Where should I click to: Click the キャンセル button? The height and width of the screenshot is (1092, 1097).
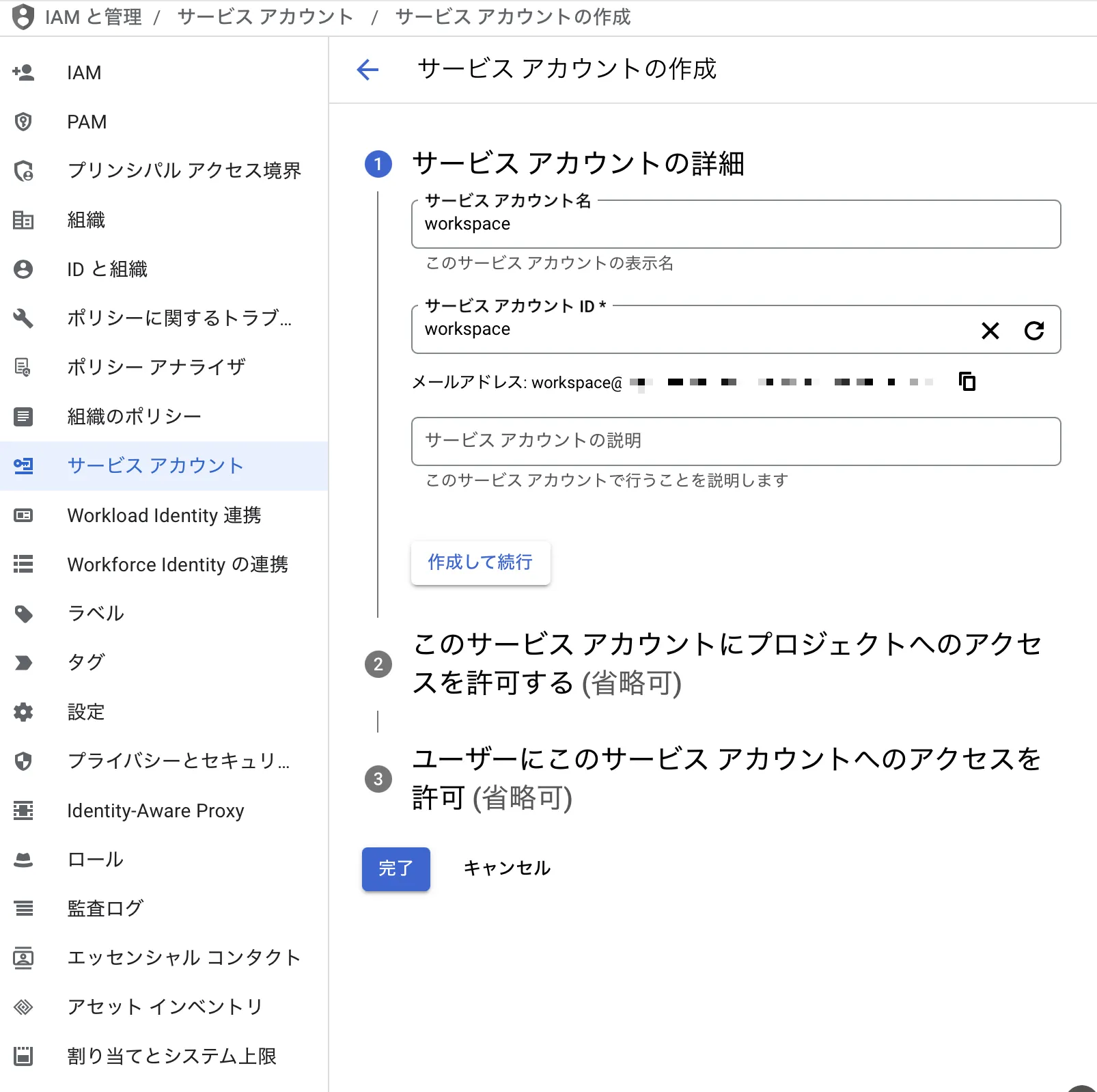click(507, 869)
